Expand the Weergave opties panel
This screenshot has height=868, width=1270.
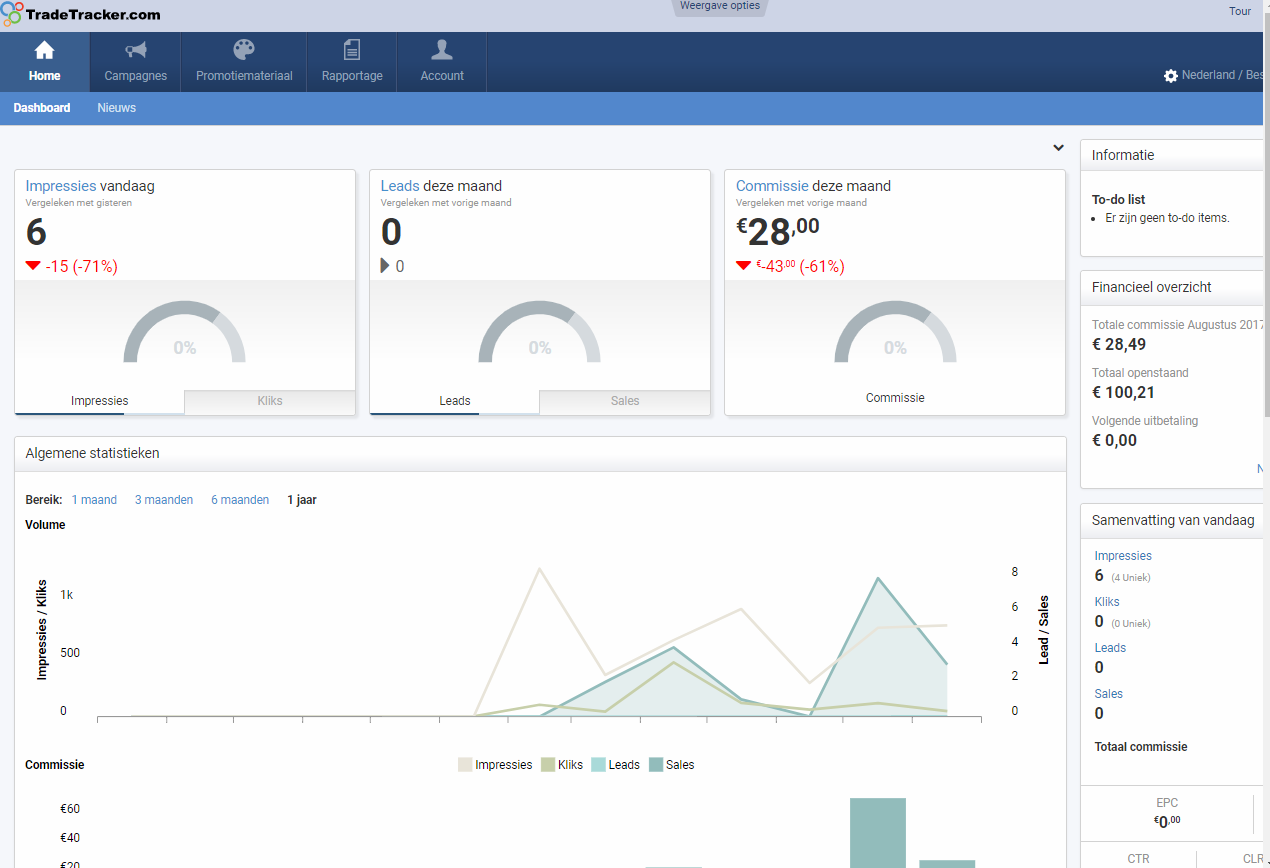(x=720, y=7)
